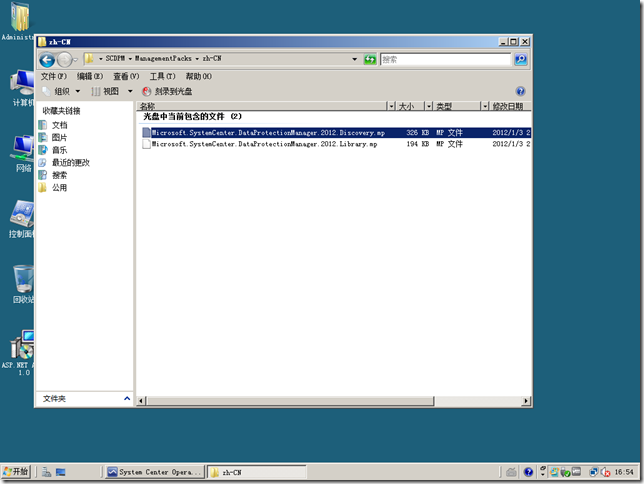Open recent pages dropdown beside forward arrow
The height and width of the screenshot is (484, 644).
[x=75, y=60]
